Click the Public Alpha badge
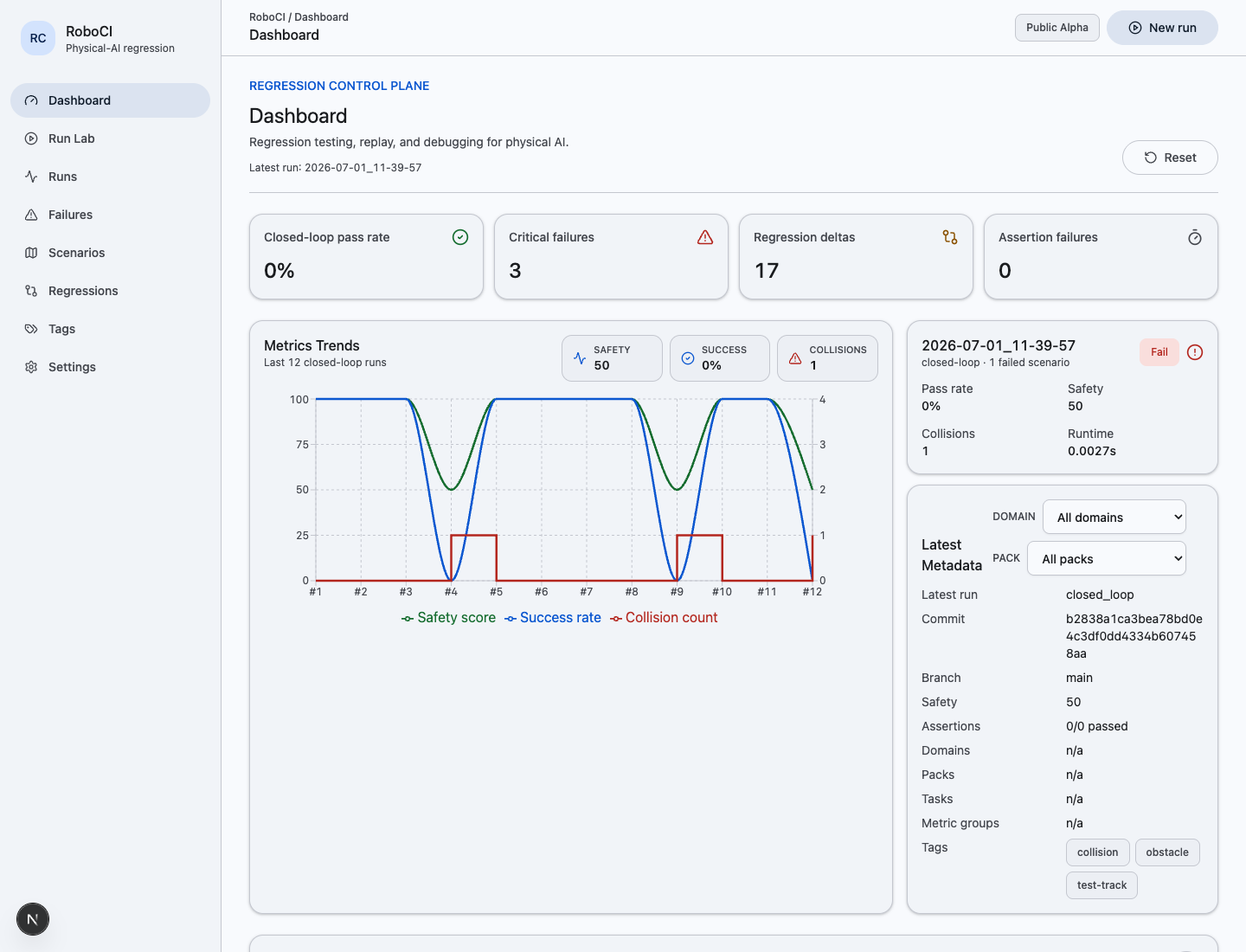Screen dimensions: 1246x952 pyautogui.click(x=1057, y=28)
